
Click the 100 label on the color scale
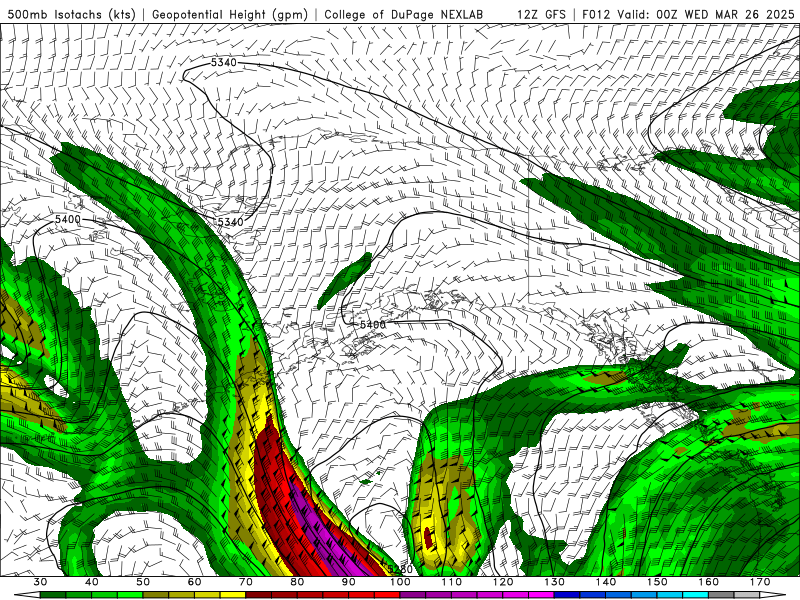pyautogui.click(x=400, y=582)
